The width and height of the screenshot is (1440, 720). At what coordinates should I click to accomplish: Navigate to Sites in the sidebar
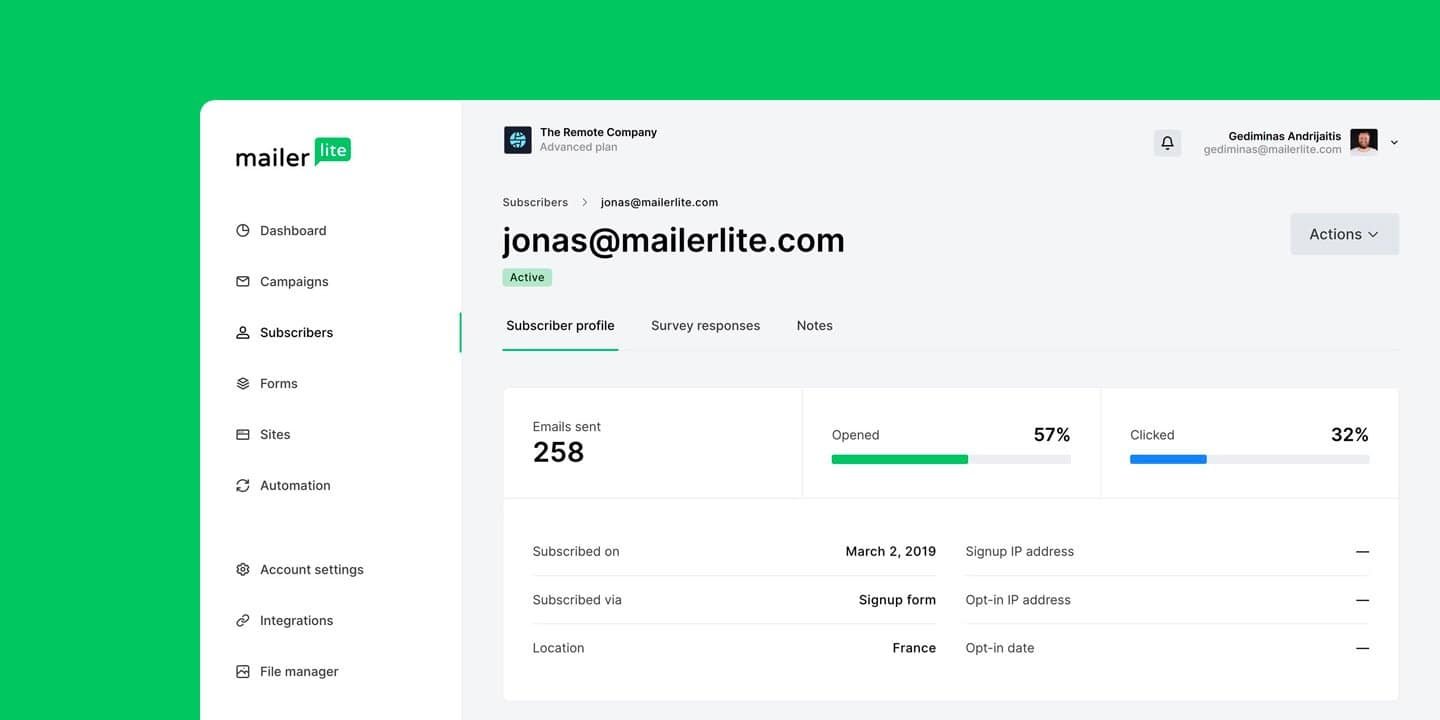click(x=275, y=434)
